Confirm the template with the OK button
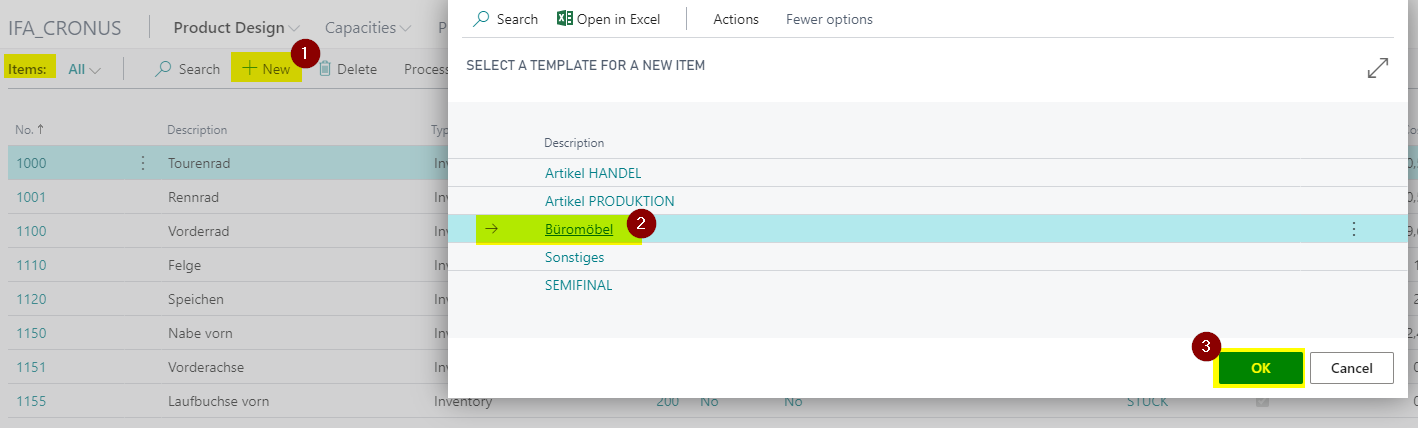Viewport: 1418px width, 428px height. pyautogui.click(x=1260, y=368)
